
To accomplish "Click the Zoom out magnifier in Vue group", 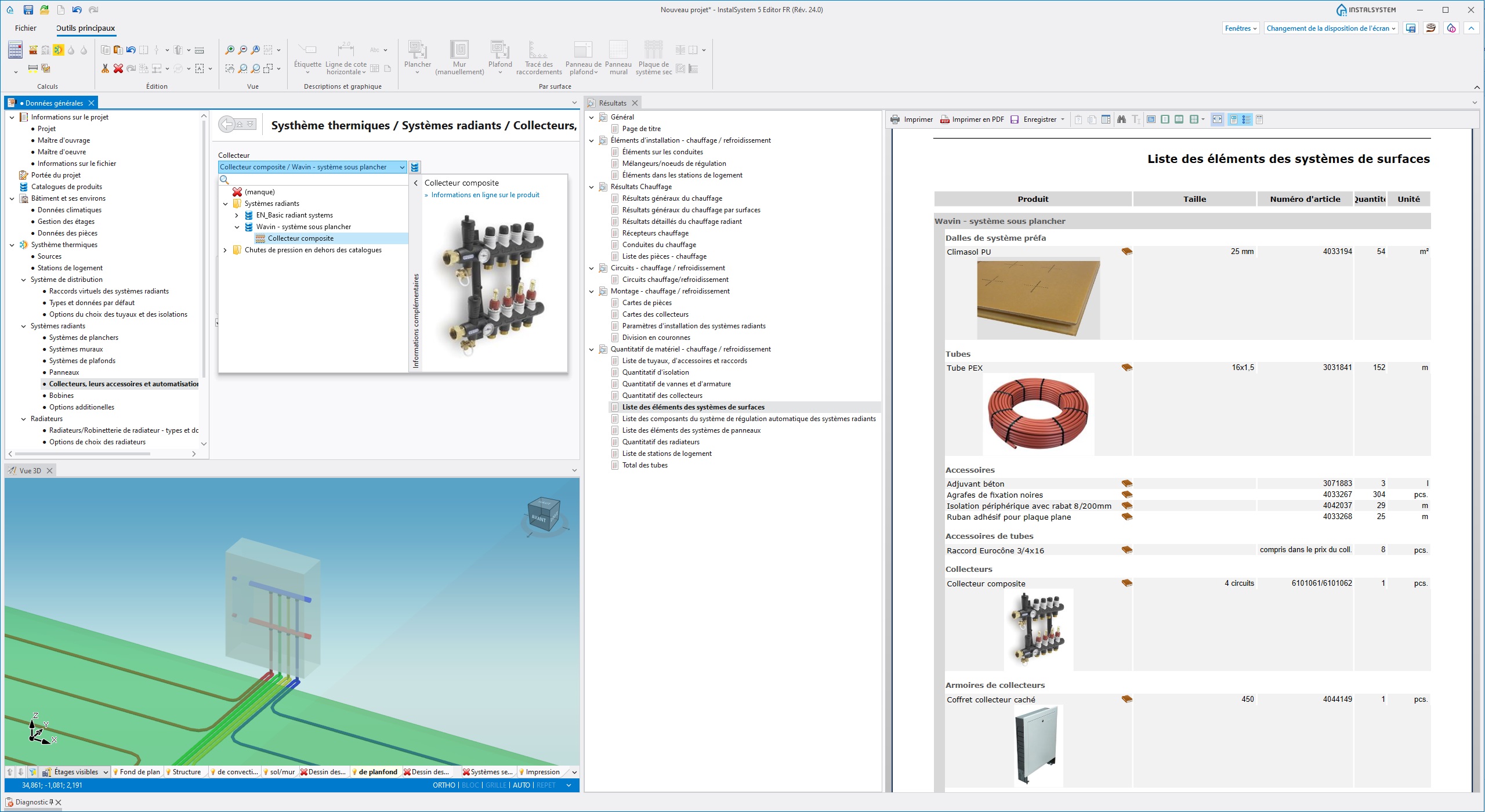I will click(x=243, y=50).
